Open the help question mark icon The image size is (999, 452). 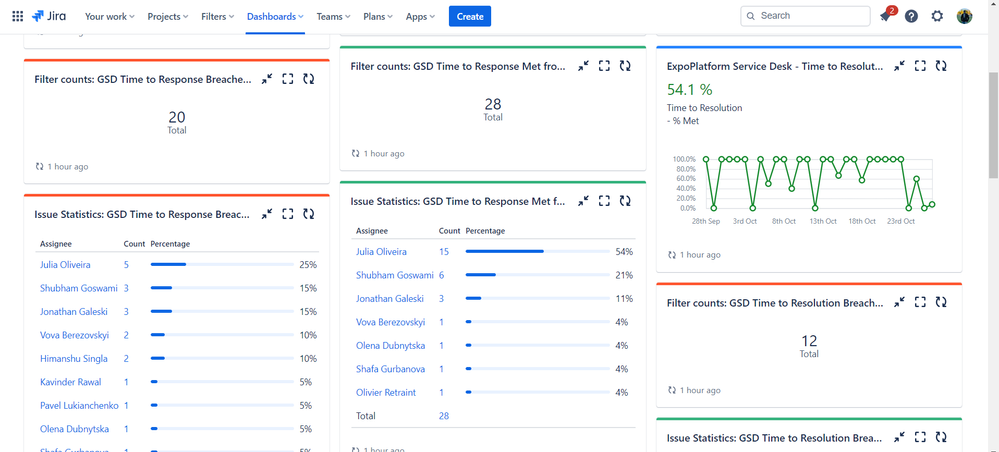click(911, 17)
